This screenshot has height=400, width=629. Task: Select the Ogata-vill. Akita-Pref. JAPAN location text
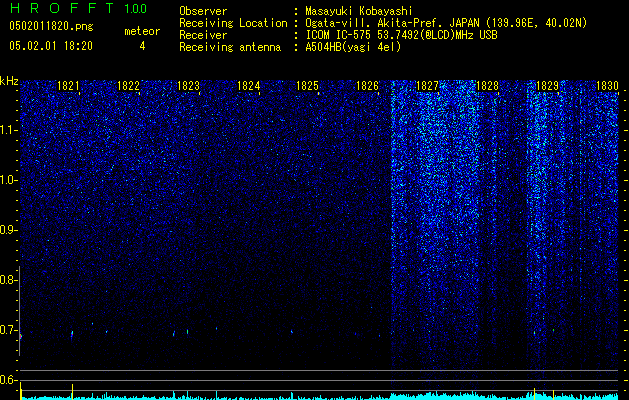coord(446,23)
